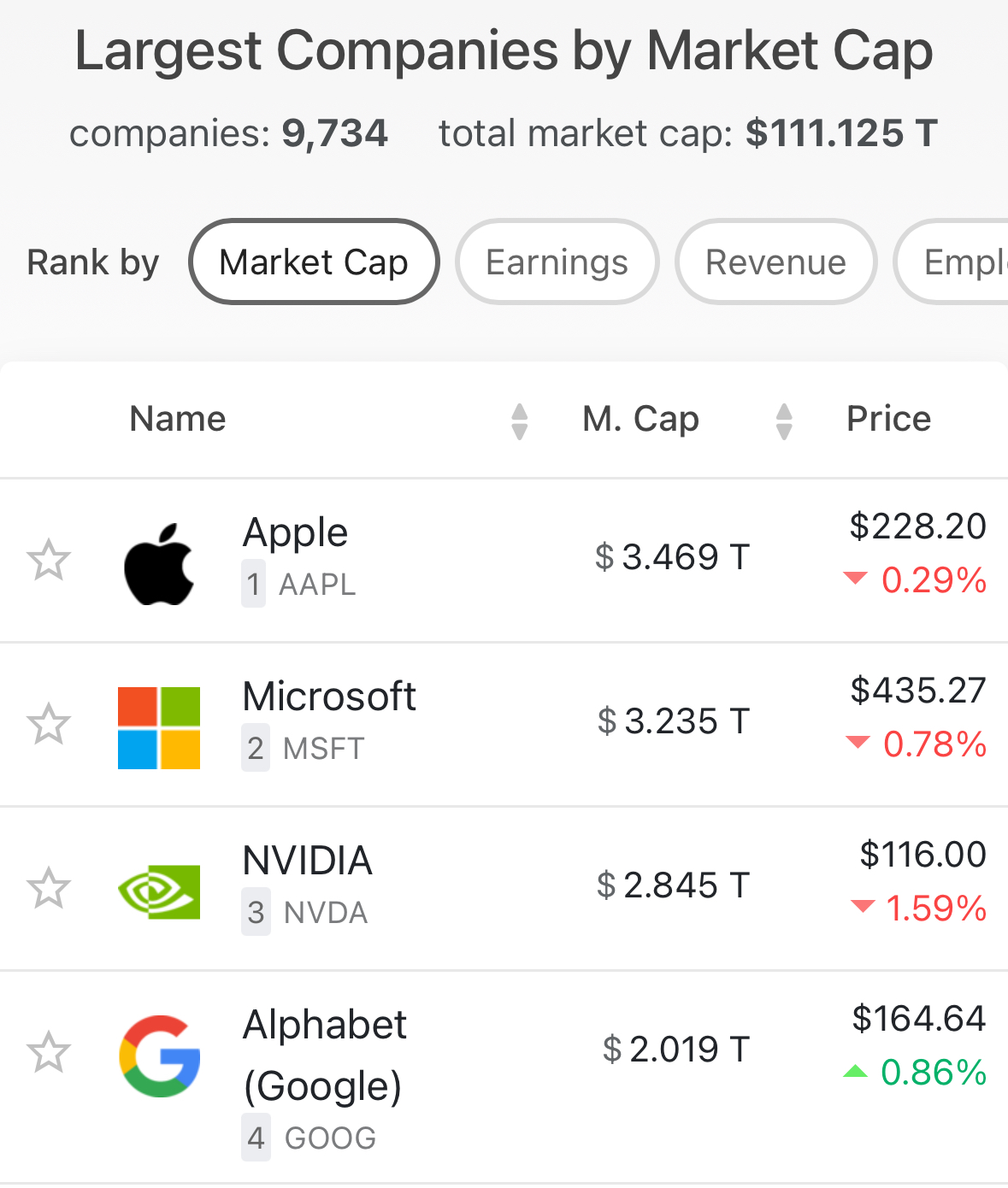Add NVIDIA to favorites via star
1008x1188 pixels.
49,888
